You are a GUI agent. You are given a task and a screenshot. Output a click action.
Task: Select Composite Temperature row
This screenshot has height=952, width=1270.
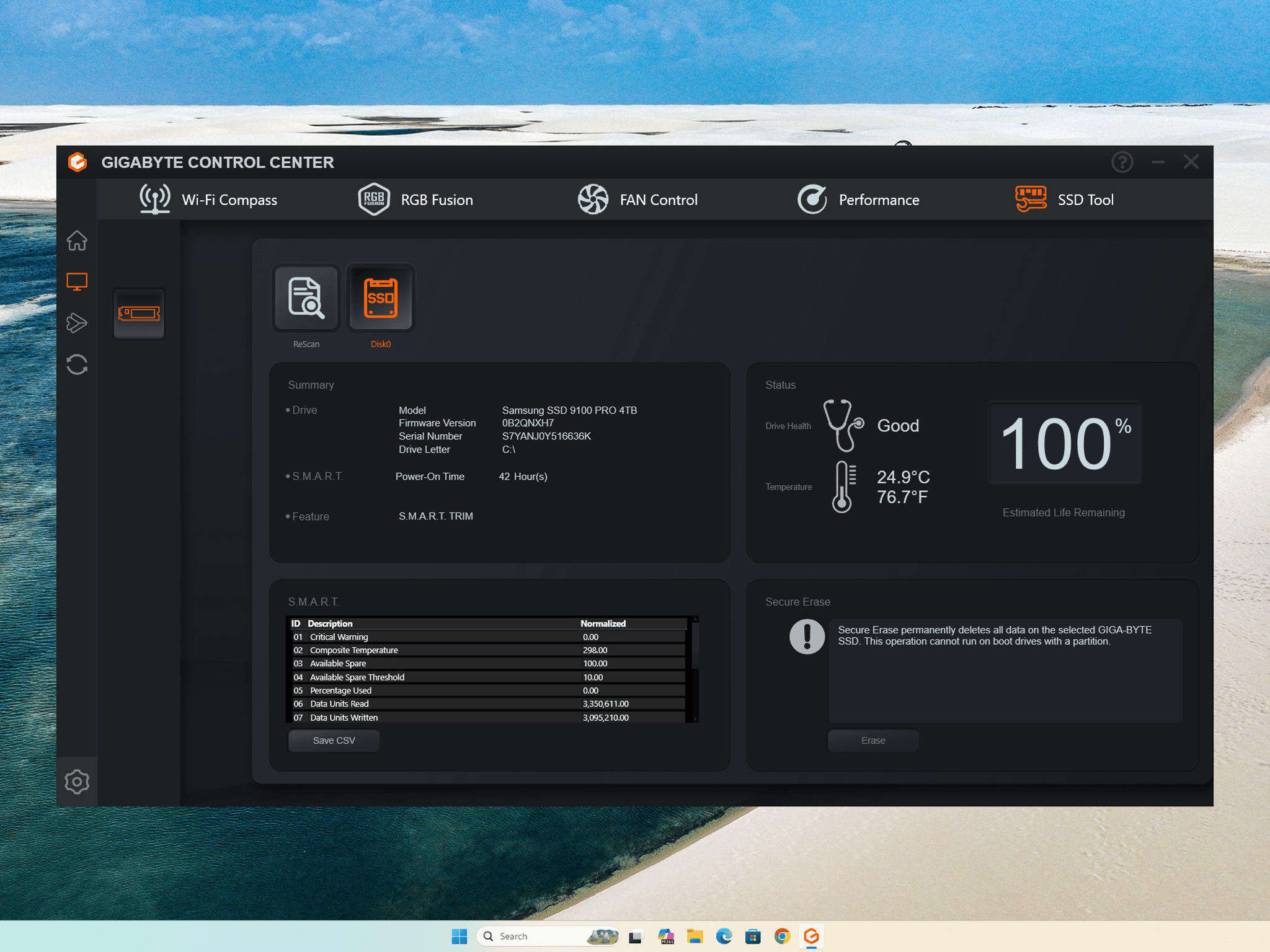(x=489, y=650)
